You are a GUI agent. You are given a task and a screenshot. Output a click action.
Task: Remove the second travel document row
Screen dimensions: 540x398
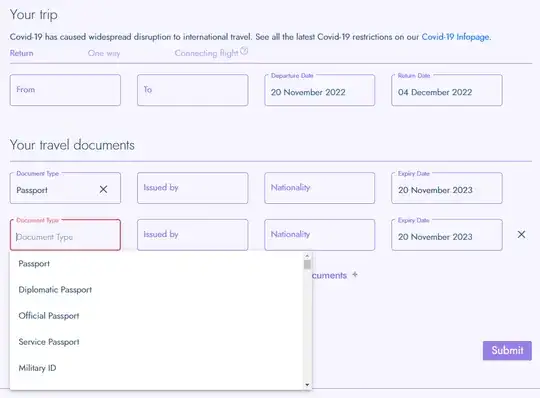pyautogui.click(x=521, y=235)
